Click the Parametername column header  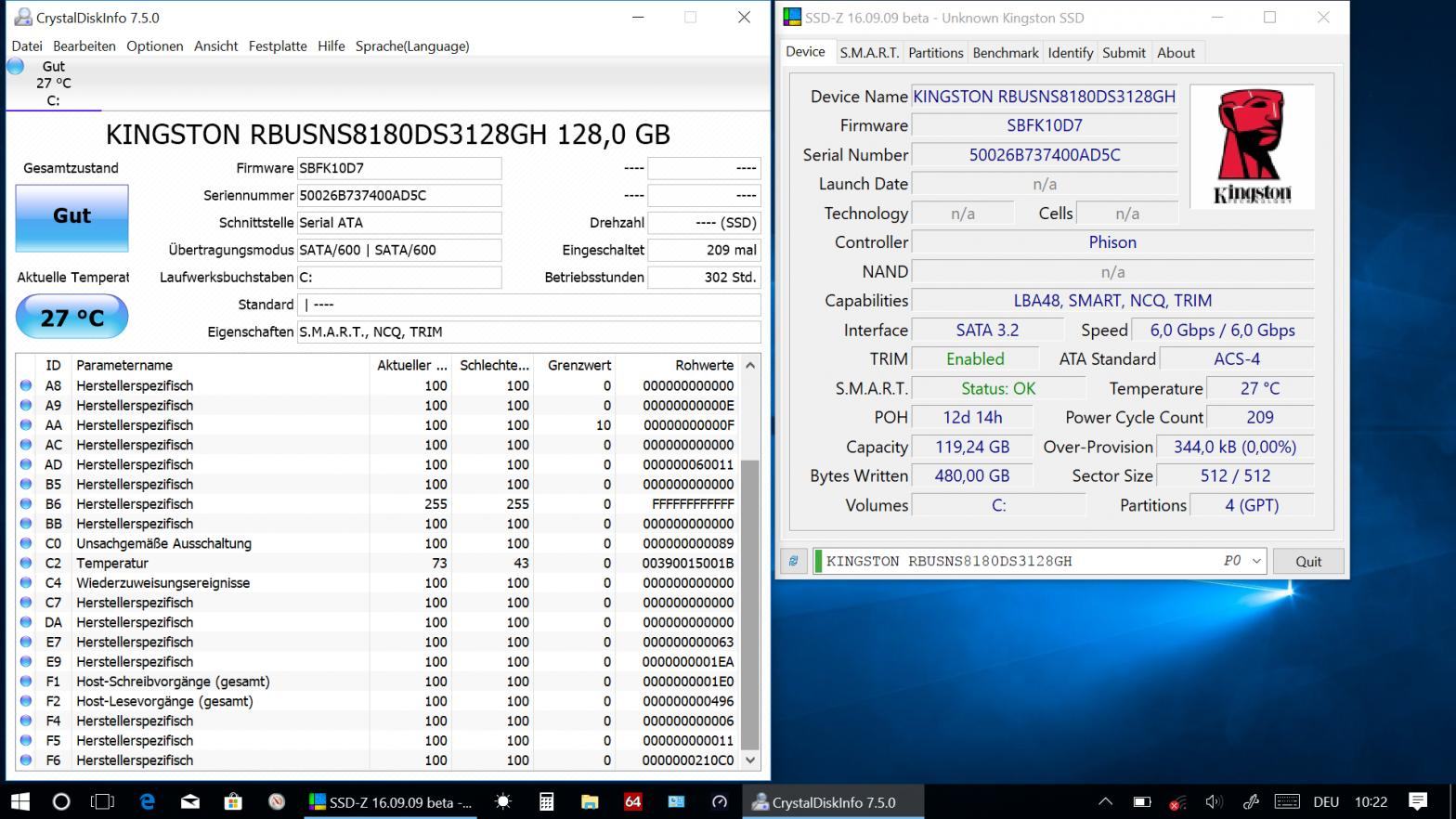[221, 365]
